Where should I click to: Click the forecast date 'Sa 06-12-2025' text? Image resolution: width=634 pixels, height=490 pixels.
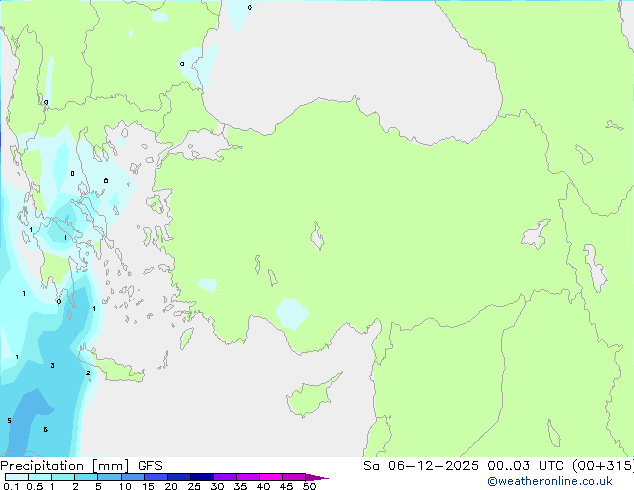[421, 465]
